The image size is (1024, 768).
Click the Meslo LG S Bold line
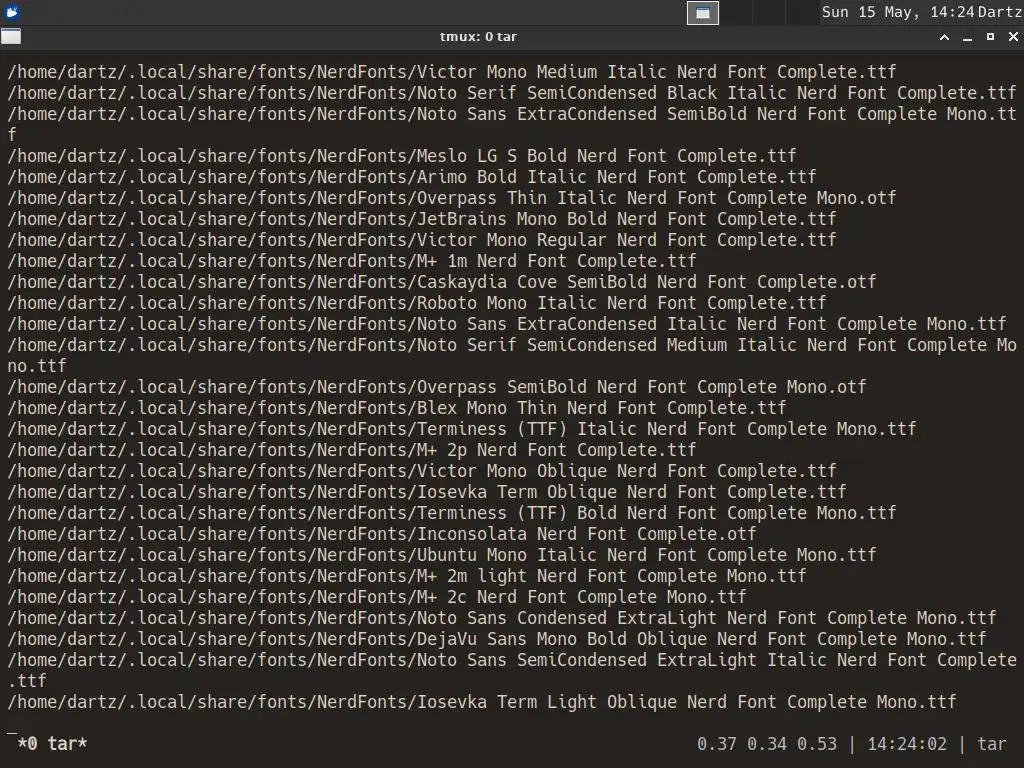[x=402, y=155]
